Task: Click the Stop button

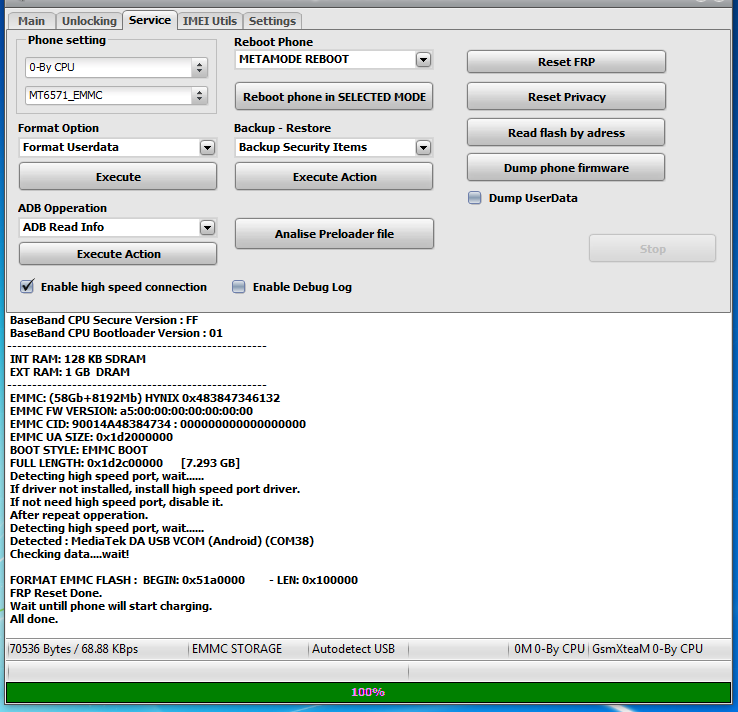Action: coord(652,249)
